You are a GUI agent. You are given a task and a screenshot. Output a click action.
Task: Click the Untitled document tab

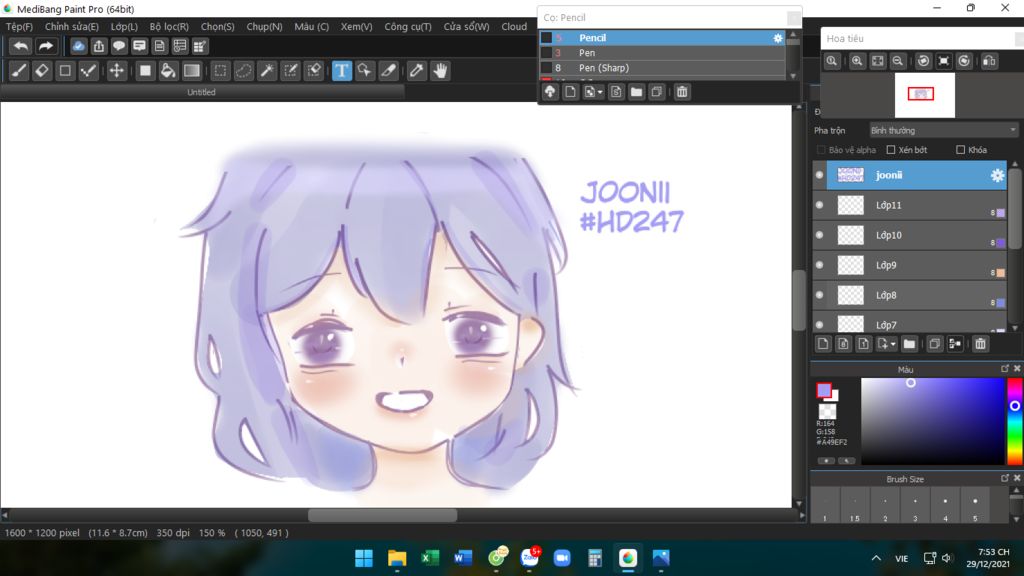[201, 93]
